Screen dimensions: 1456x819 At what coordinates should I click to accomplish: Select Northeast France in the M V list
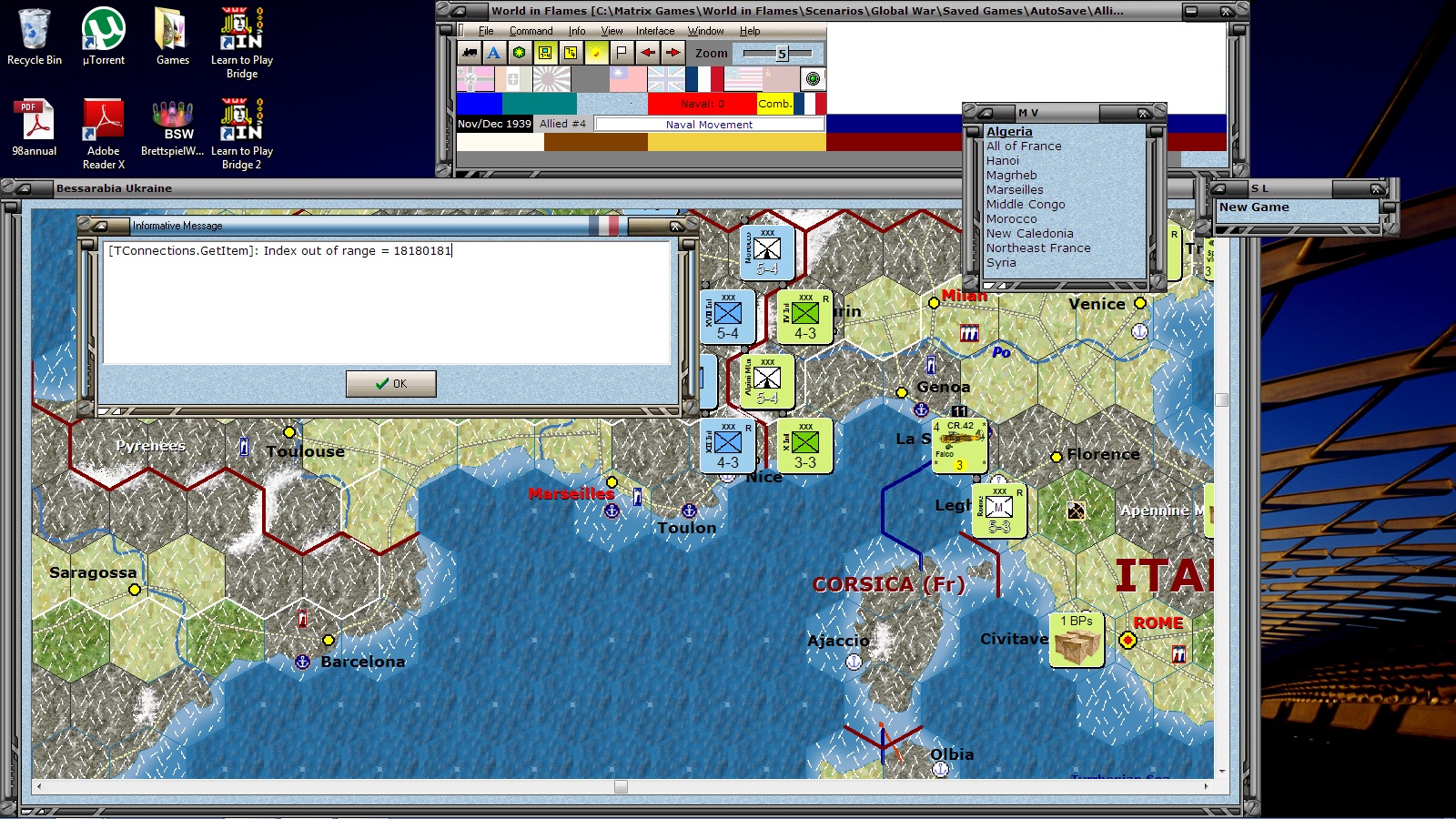coord(1038,248)
